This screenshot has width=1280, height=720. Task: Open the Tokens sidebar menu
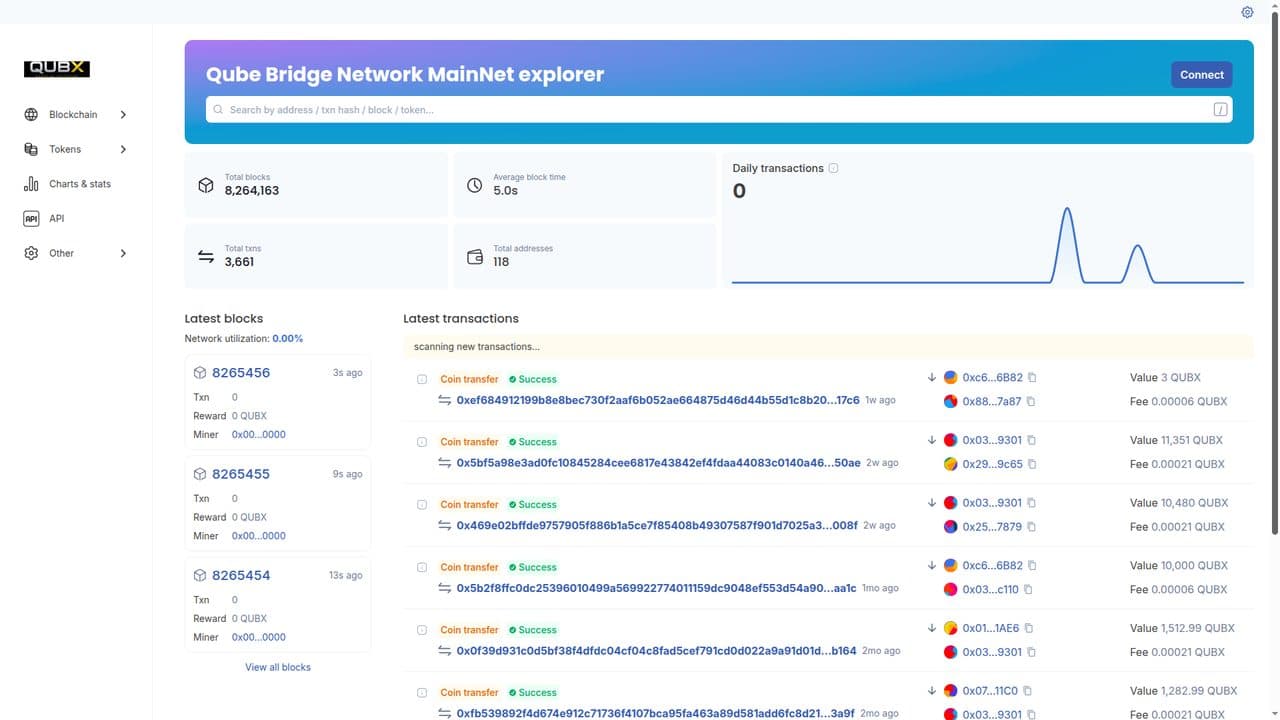point(76,149)
